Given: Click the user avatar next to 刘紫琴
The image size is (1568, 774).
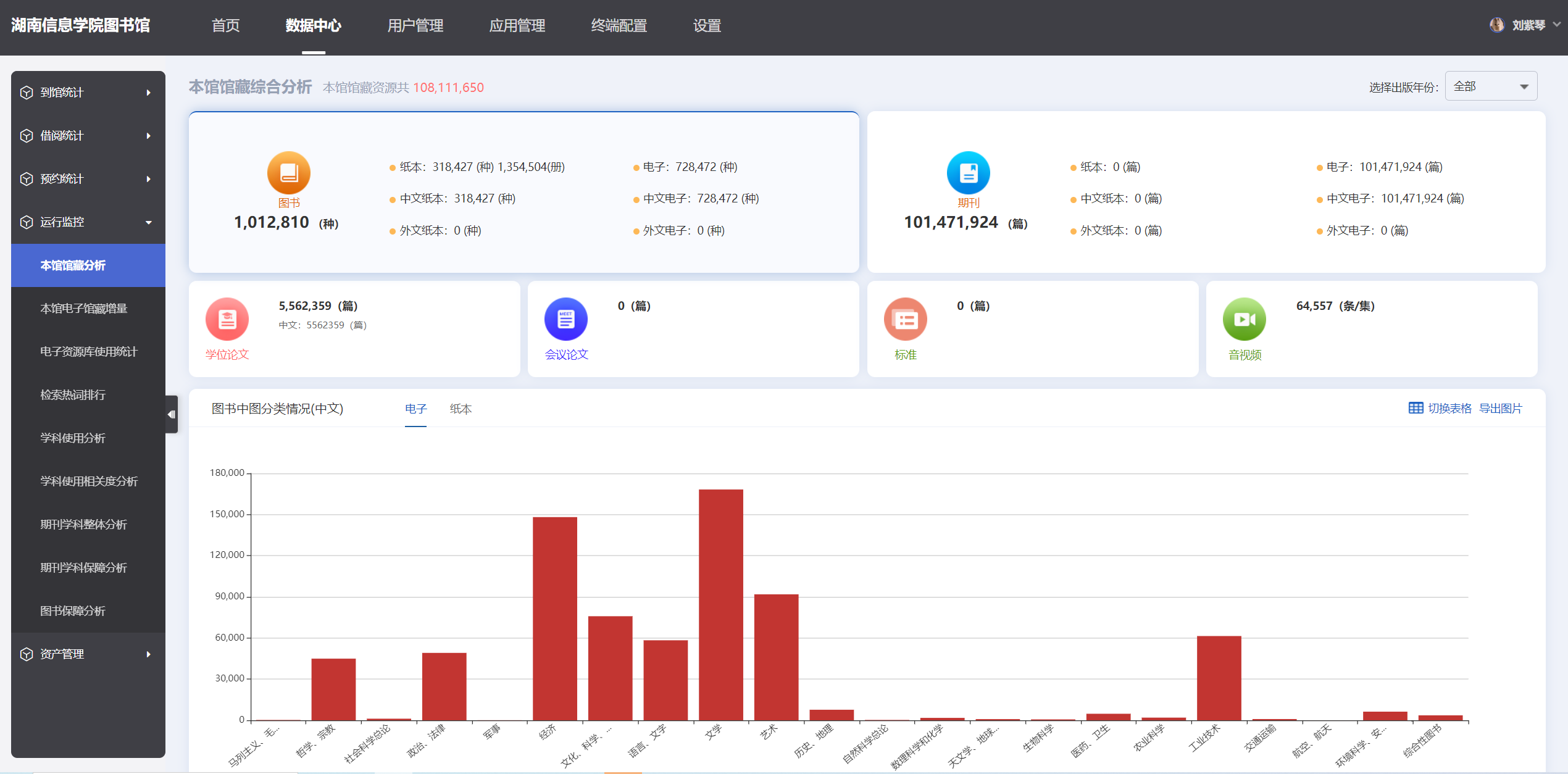Looking at the screenshot, I should click(x=1496, y=25).
